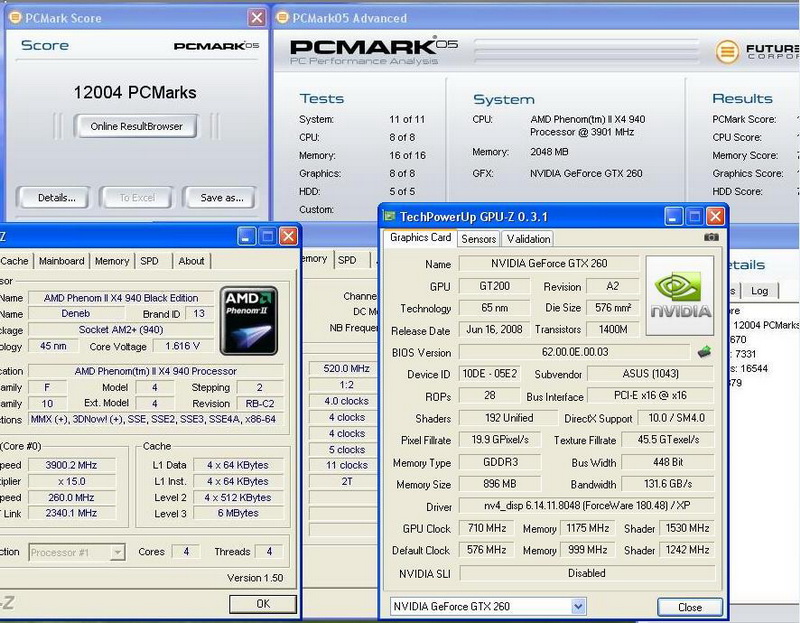Minimize the GPU-Z window
Image resolution: width=800 pixels, height=623 pixels.
tap(673, 217)
